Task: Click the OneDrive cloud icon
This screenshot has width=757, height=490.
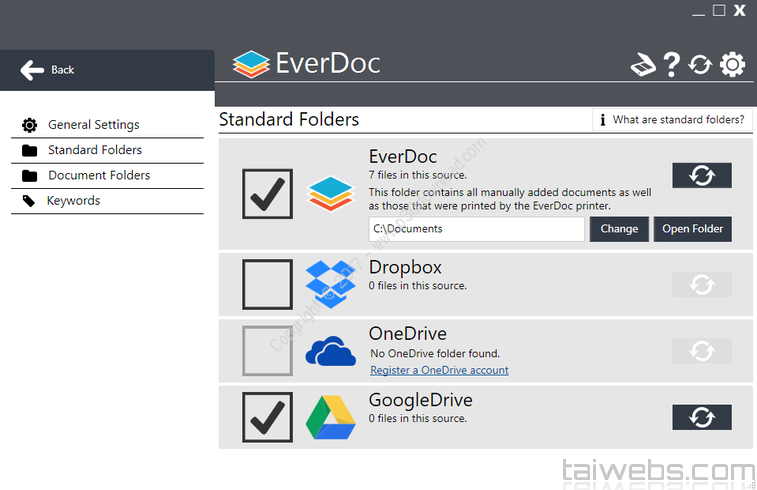Action: 330,352
